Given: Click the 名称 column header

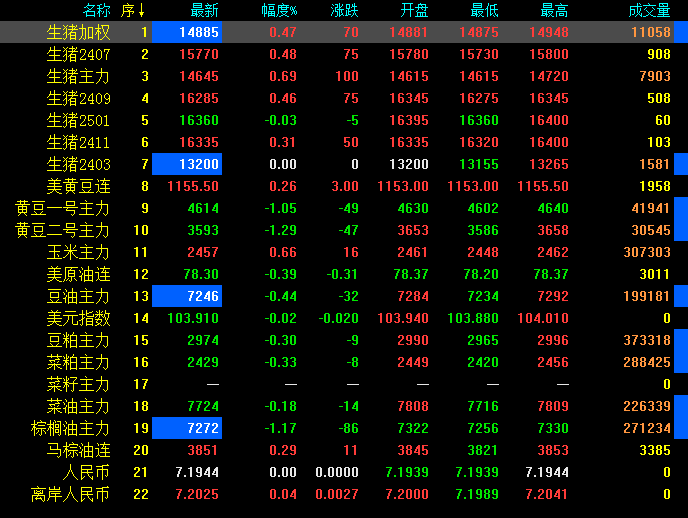Looking at the screenshot, I should (97, 10).
